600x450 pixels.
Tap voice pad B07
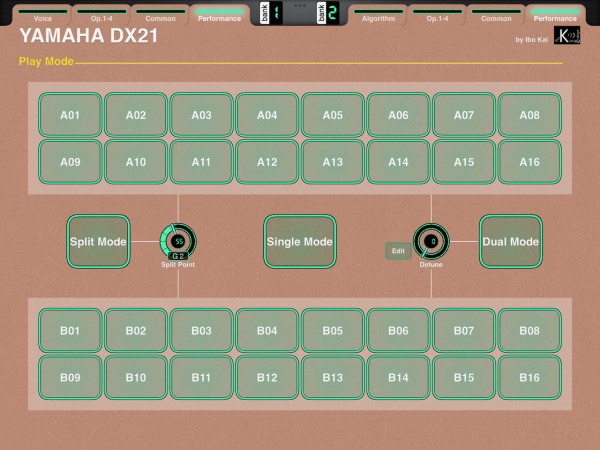tap(464, 330)
